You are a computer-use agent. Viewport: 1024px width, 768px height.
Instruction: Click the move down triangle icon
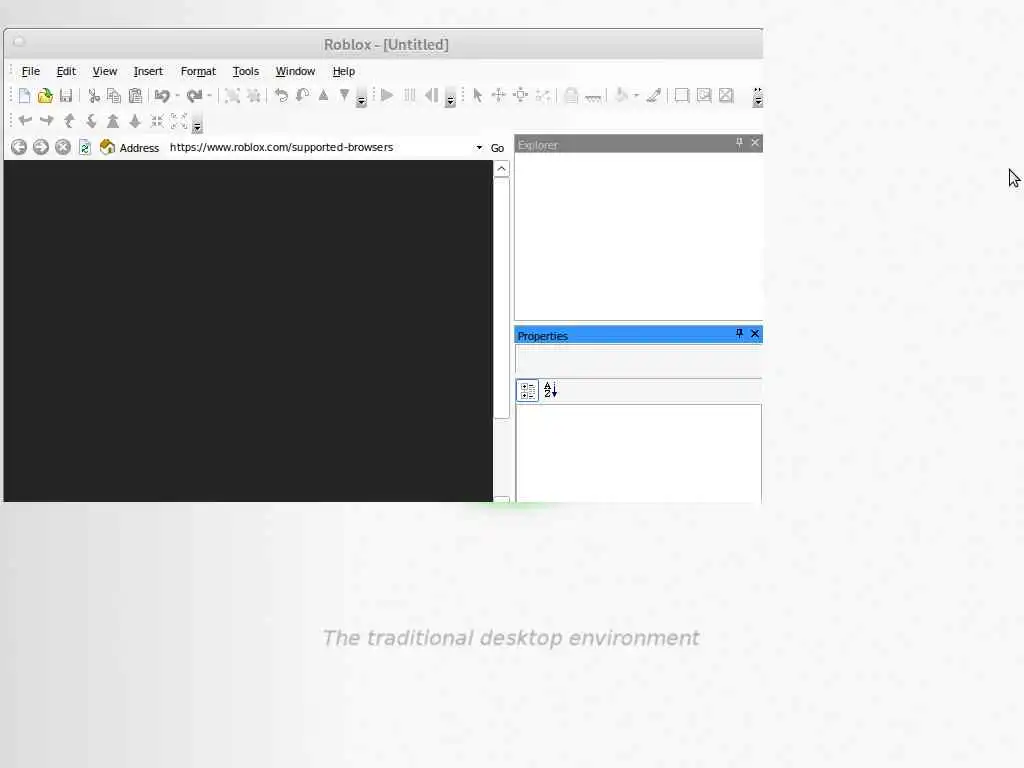click(344, 95)
